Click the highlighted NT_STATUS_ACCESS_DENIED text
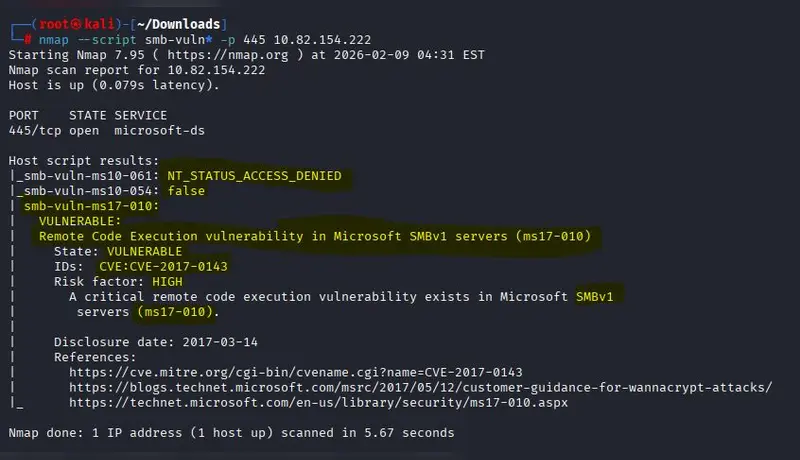This screenshot has height=460, width=800. coord(254,176)
